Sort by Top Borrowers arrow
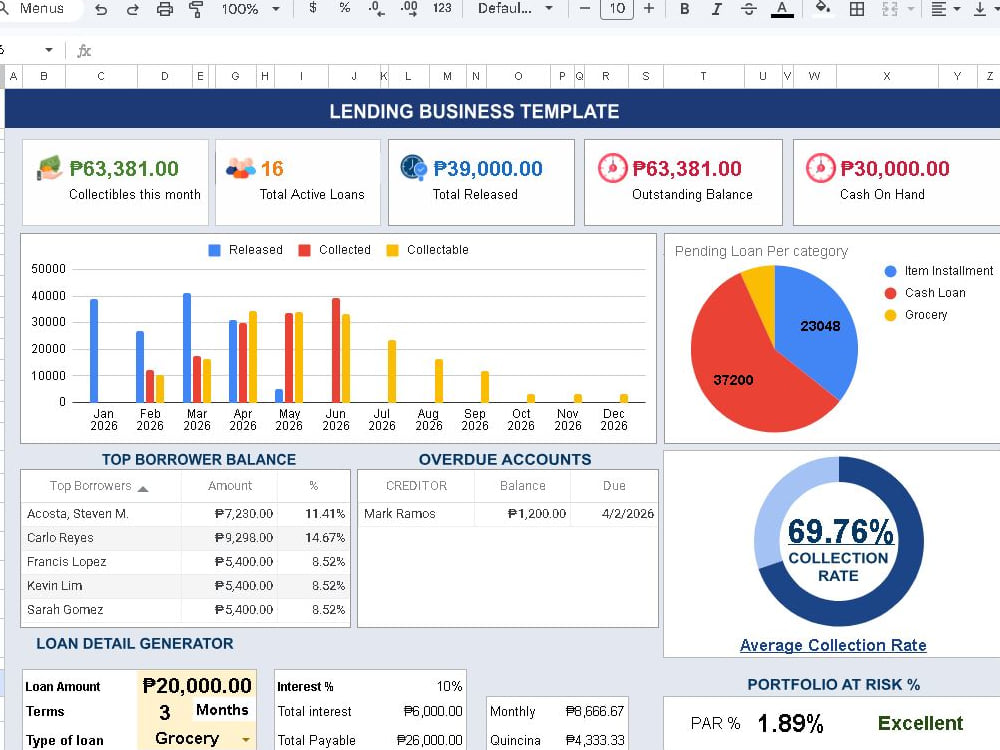The height and width of the screenshot is (750, 1000). coord(143,489)
